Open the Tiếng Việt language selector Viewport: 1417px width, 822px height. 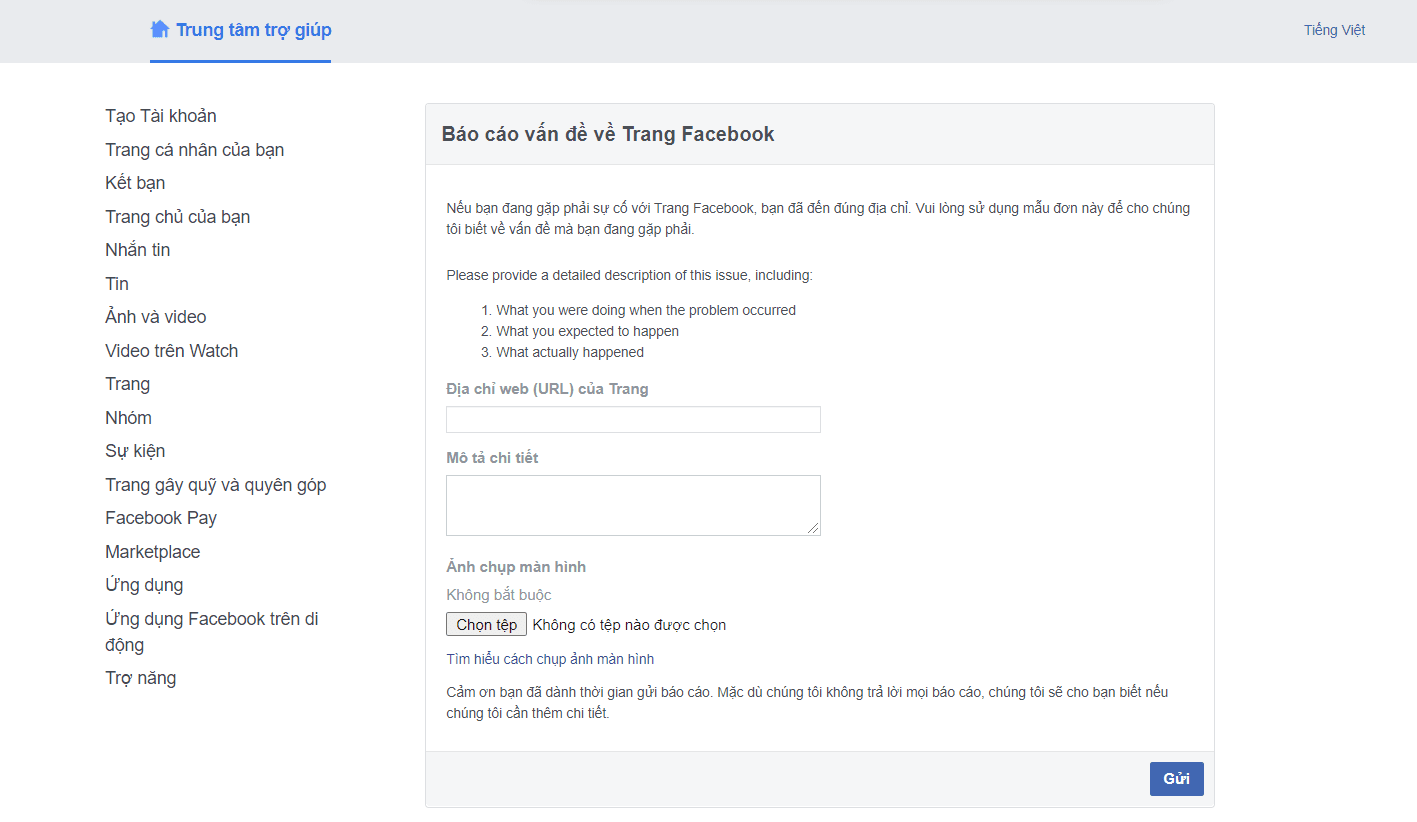1334,30
